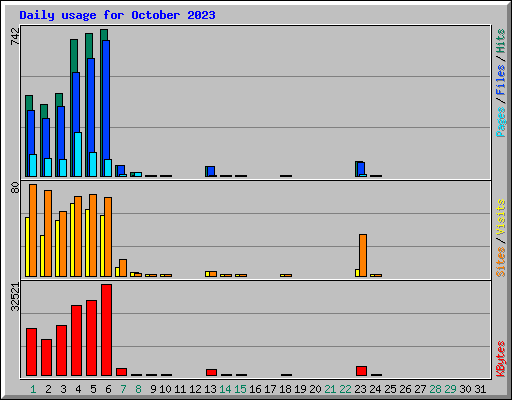This screenshot has width=512, height=400.
Task: Click the day 3 cyan pages bar
Action: (63, 168)
